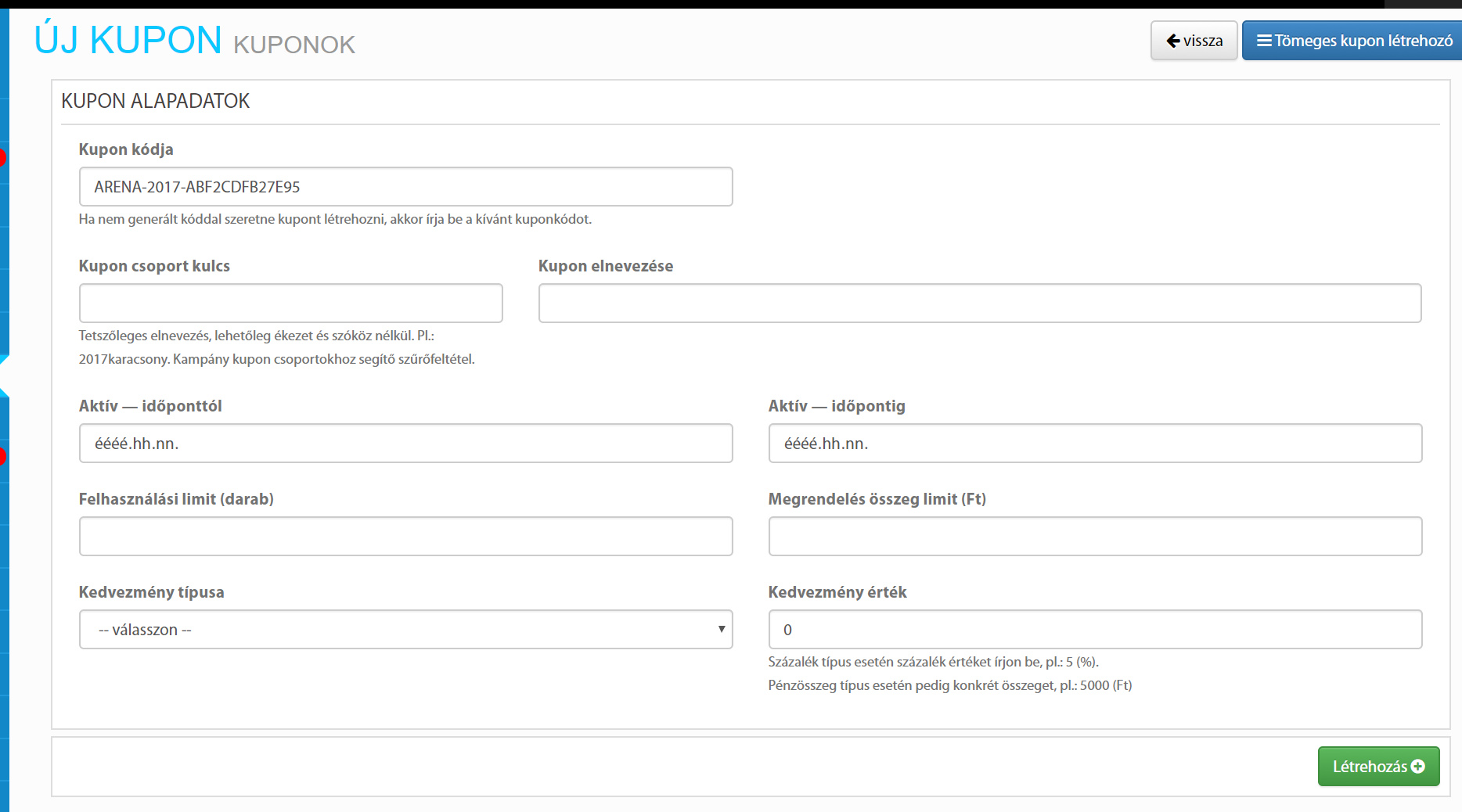
Task: Click the left arrow icon in vissza button
Action: pos(1172,41)
